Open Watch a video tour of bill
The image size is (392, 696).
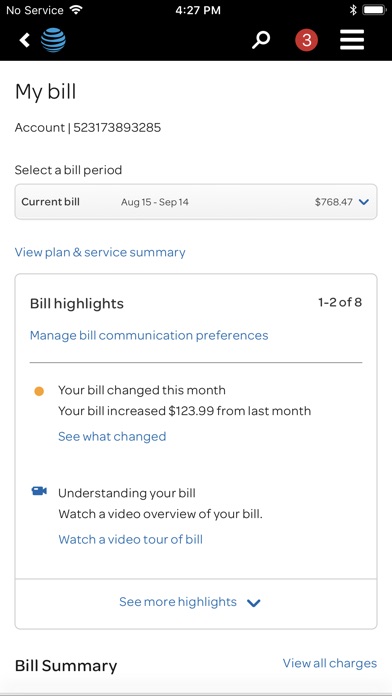coord(131,539)
